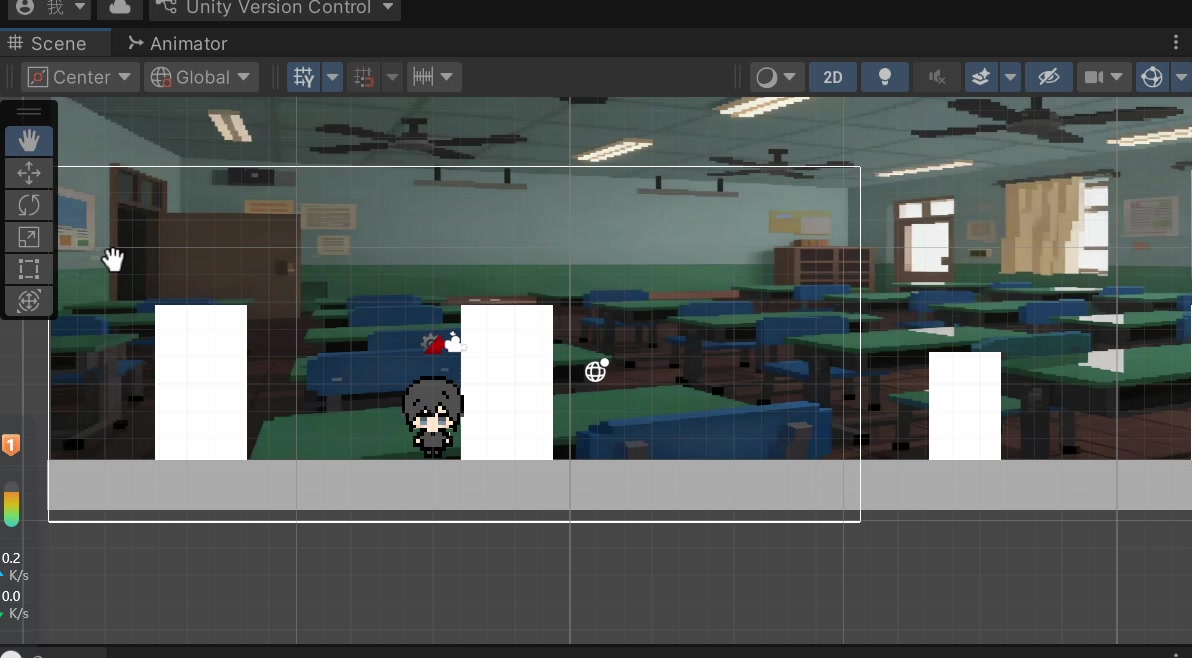1192x658 pixels.
Task: Switch to the Animator tab
Action: pyautogui.click(x=177, y=43)
